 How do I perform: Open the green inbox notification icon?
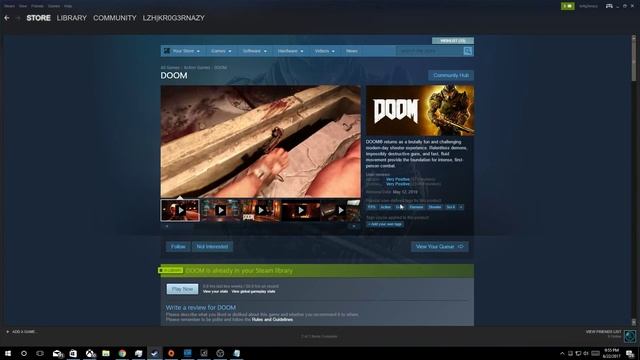568,6
